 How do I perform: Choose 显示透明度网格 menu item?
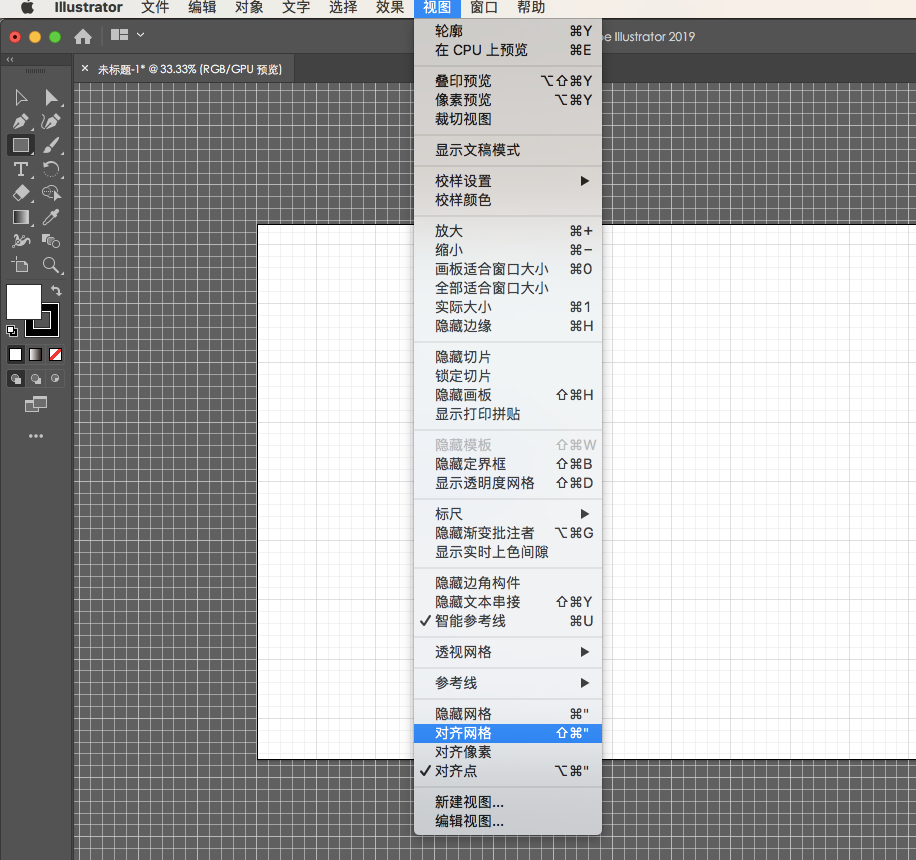508,483
